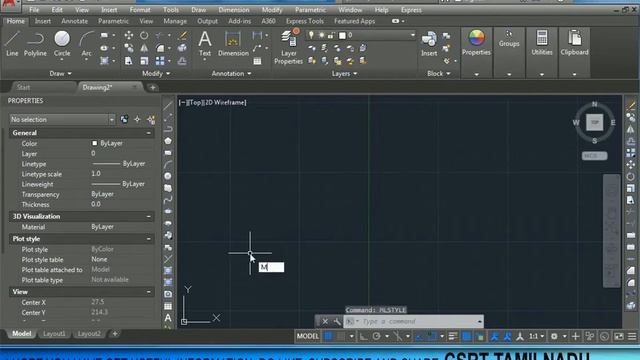Open the Format menu

[140, 10]
